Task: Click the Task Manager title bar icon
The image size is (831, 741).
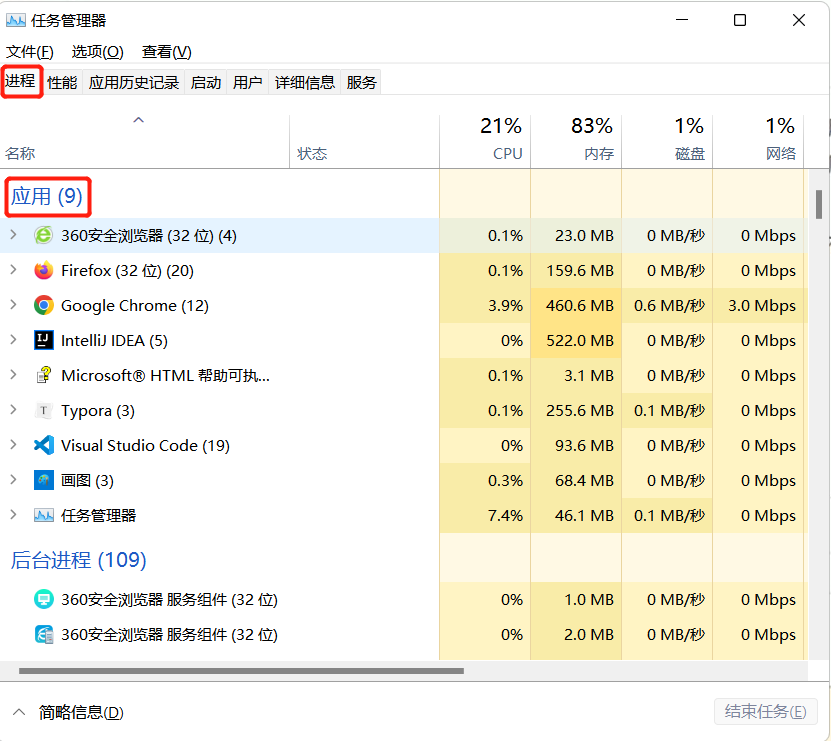Action: point(15,21)
